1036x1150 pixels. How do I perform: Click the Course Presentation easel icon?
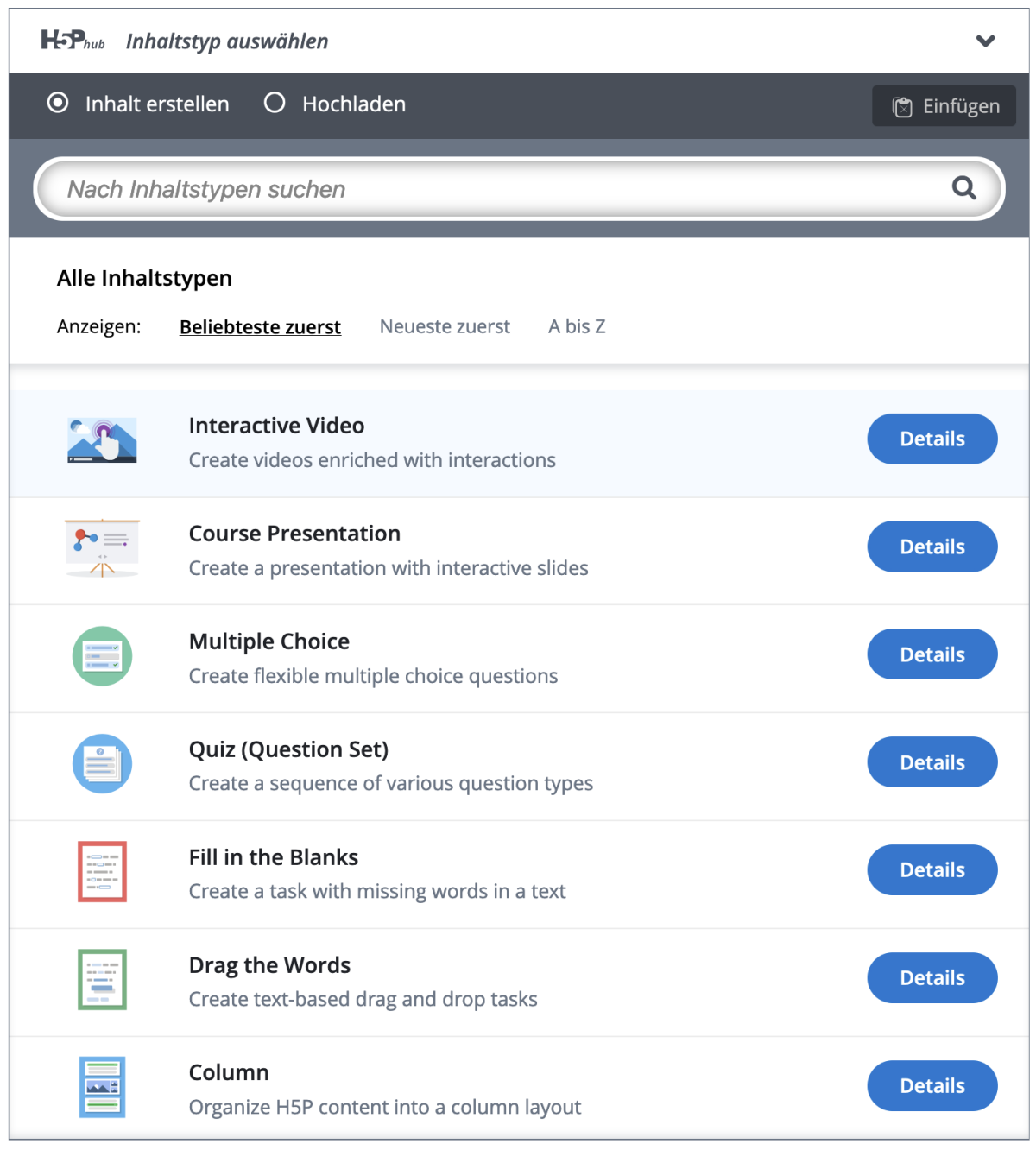[102, 548]
